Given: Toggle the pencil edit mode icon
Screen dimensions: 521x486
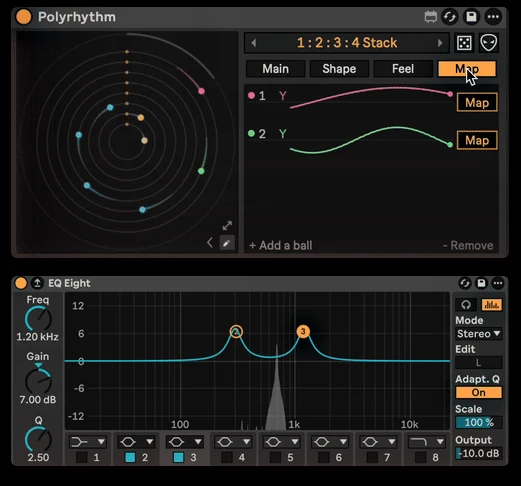Looking at the screenshot, I should [x=227, y=243].
